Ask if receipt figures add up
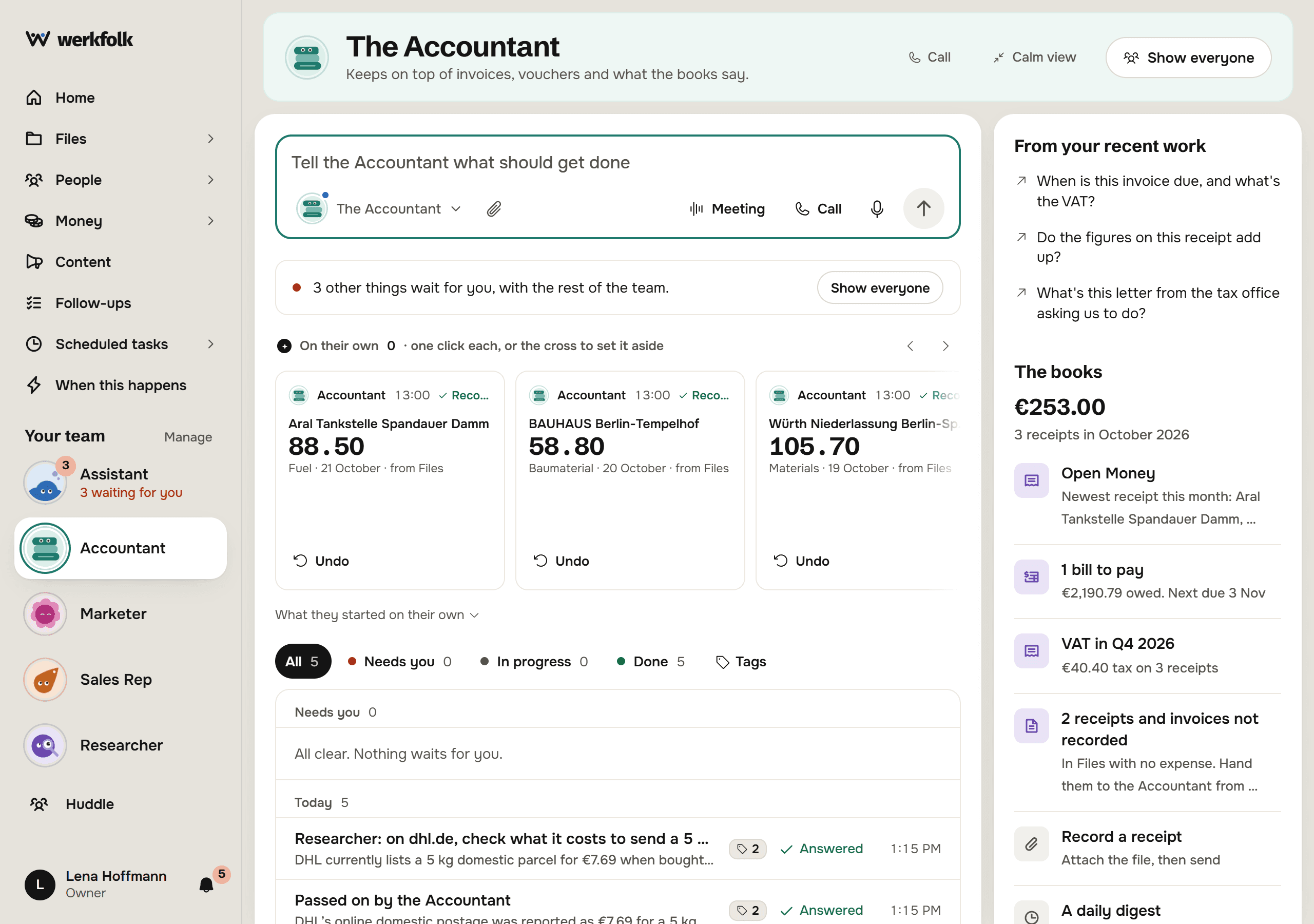The width and height of the screenshot is (1314, 924). pos(1148,247)
